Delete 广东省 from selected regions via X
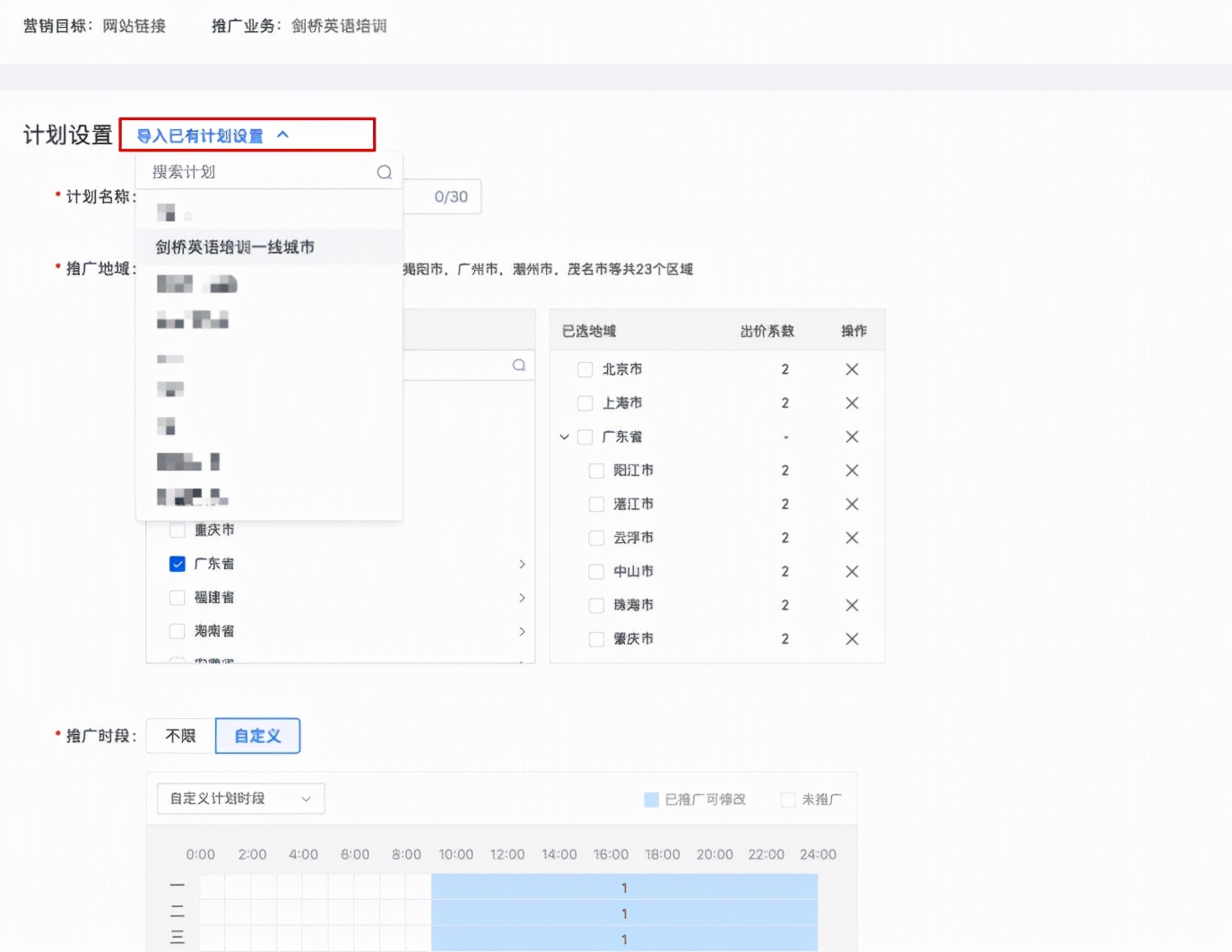The image size is (1232, 952). tap(851, 437)
